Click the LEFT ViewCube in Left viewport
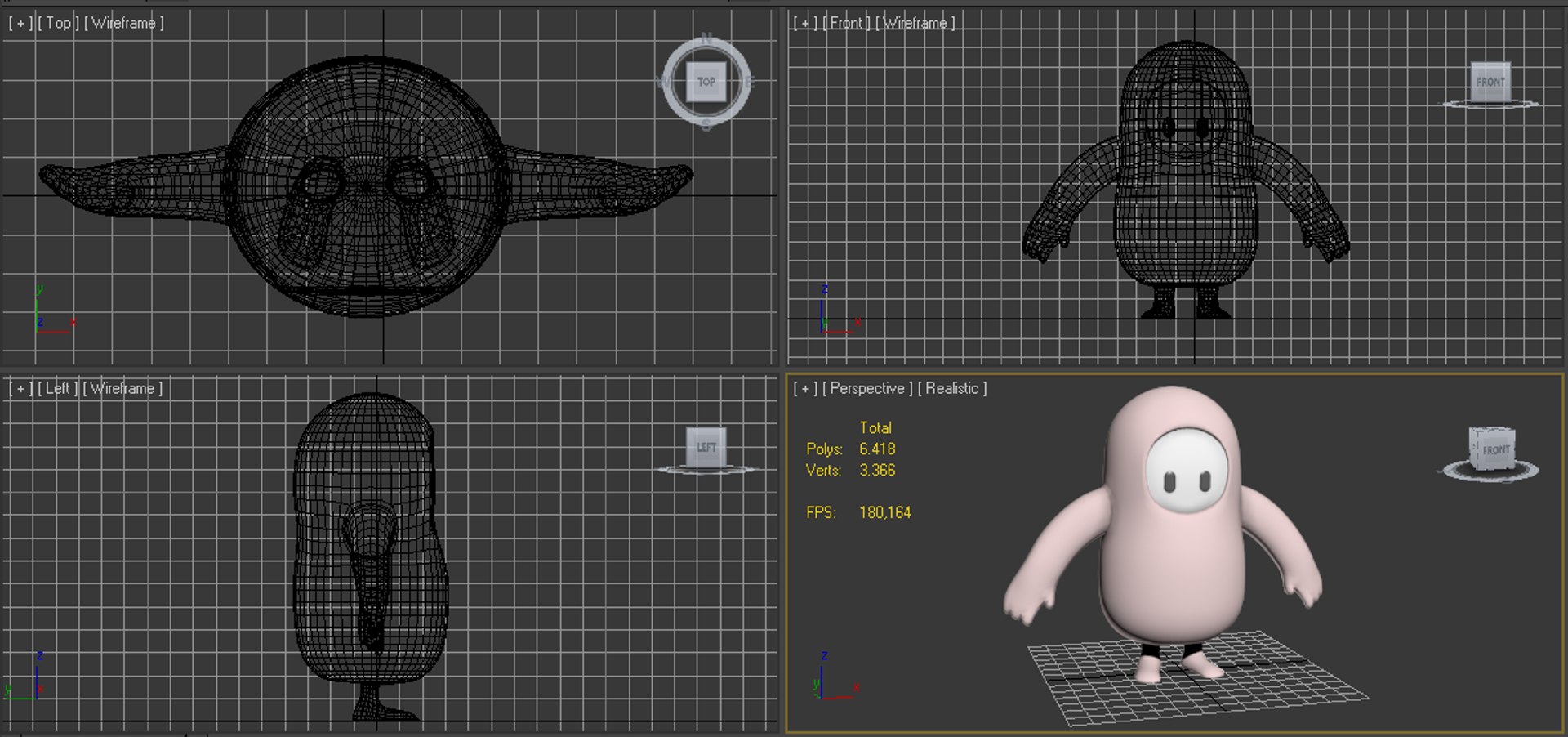Viewport: 1568px width, 737px height. coord(706,448)
